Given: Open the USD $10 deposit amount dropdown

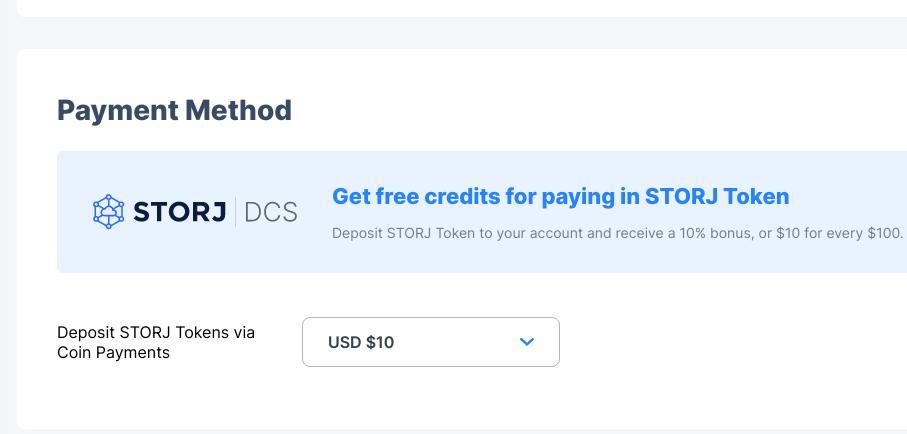Looking at the screenshot, I should pyautogui.click(x=430, y=342).
